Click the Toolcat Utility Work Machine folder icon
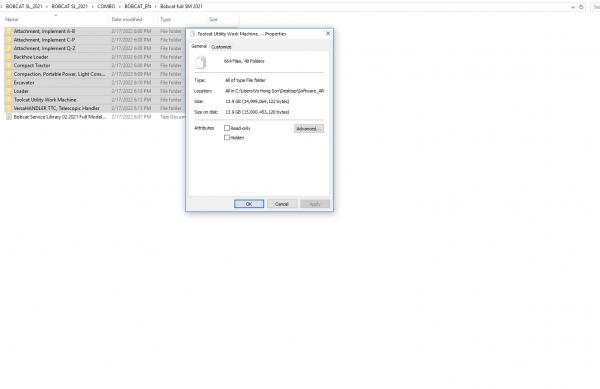600x389 pixels. click(x=9, y=100)
